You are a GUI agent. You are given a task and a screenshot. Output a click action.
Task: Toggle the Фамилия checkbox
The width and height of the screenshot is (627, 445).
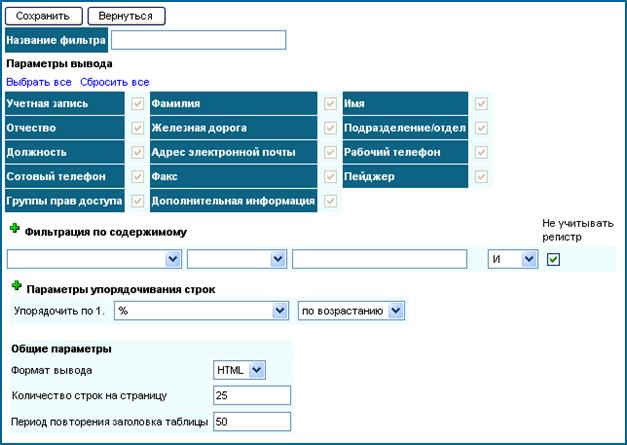pyautogui.click(x=330, y=104)
